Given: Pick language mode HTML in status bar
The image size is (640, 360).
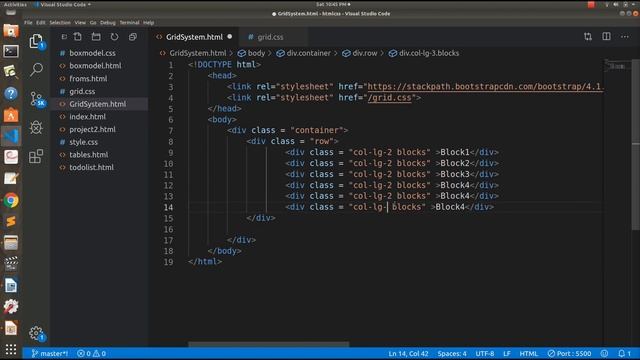Looking at the screenshot, I should [529, 353].
